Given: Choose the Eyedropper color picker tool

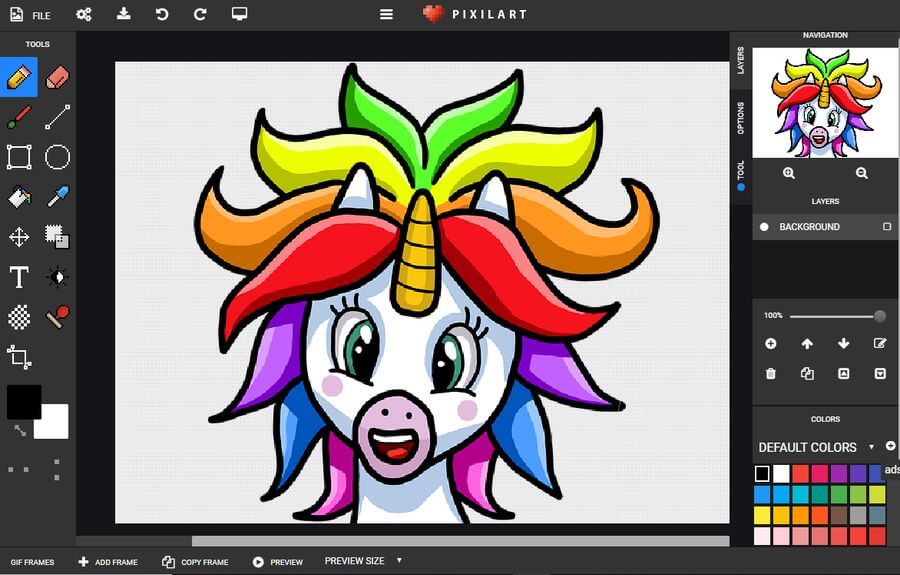Looking at the screenshot, I should coord(57,197).
